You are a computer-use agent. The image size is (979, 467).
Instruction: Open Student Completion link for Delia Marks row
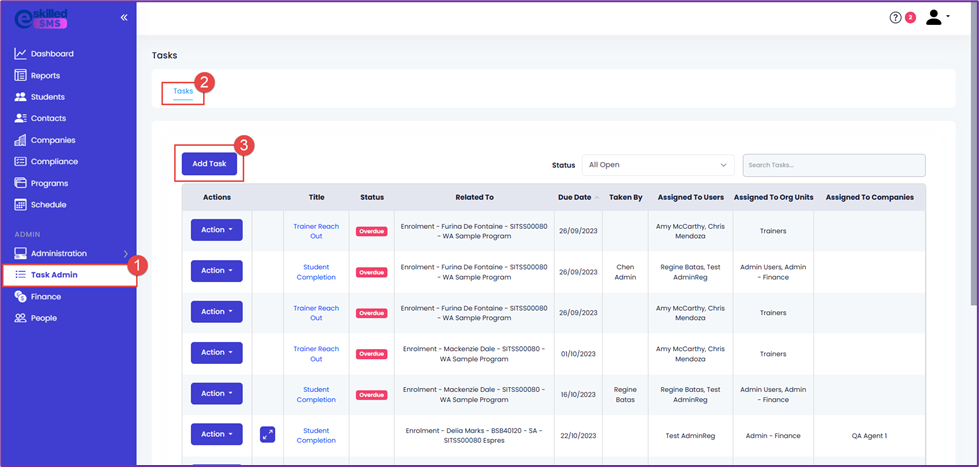(316, 435)
